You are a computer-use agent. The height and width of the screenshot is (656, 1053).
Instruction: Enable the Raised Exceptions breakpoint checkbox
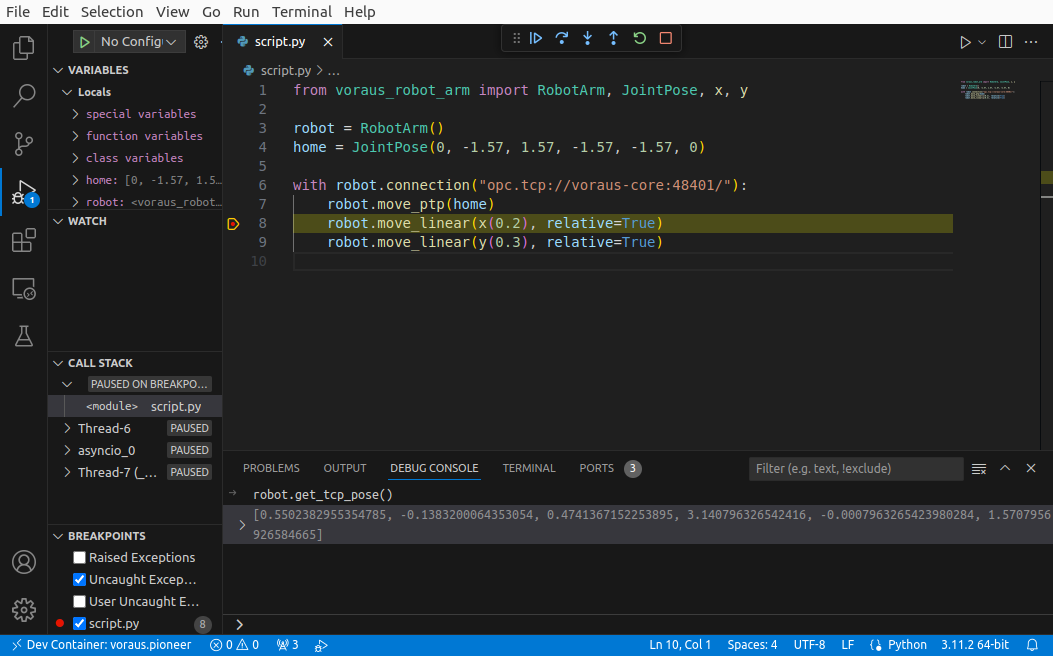click(80, 558)
